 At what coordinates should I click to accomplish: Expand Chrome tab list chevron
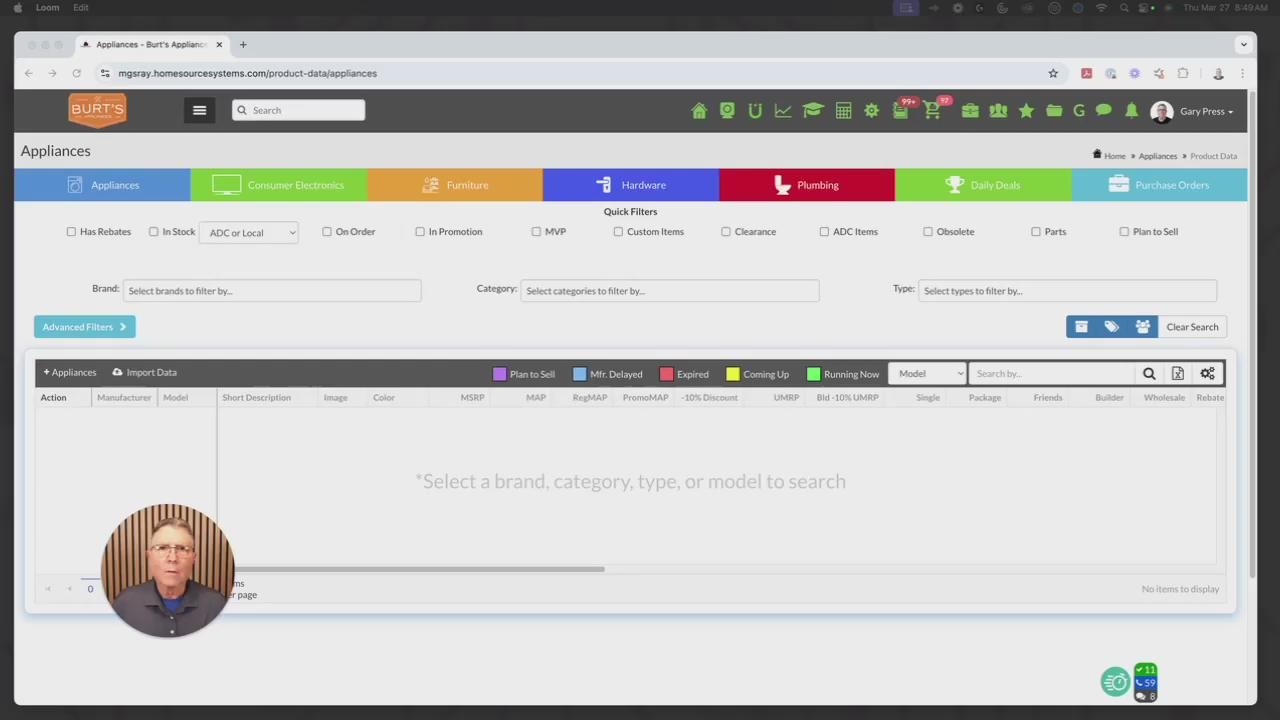click(1243, 44)
